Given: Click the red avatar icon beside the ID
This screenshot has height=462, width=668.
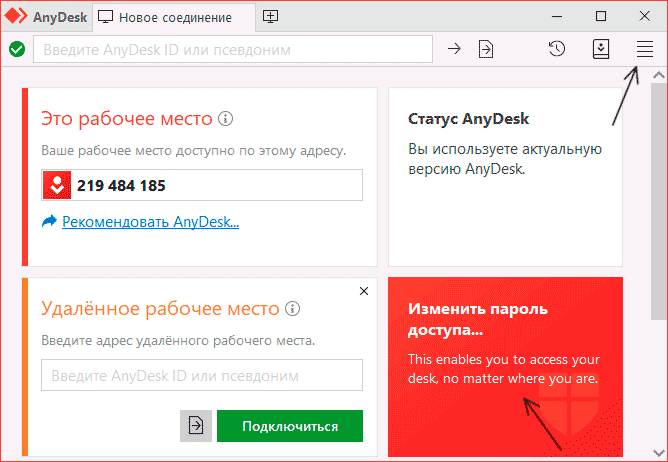Looking at the screenshot, I should click(57, 185).
